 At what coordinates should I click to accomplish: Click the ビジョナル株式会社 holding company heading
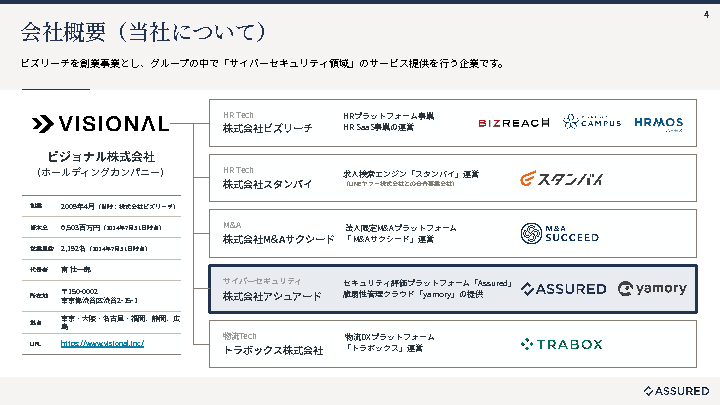pos(101,157)
